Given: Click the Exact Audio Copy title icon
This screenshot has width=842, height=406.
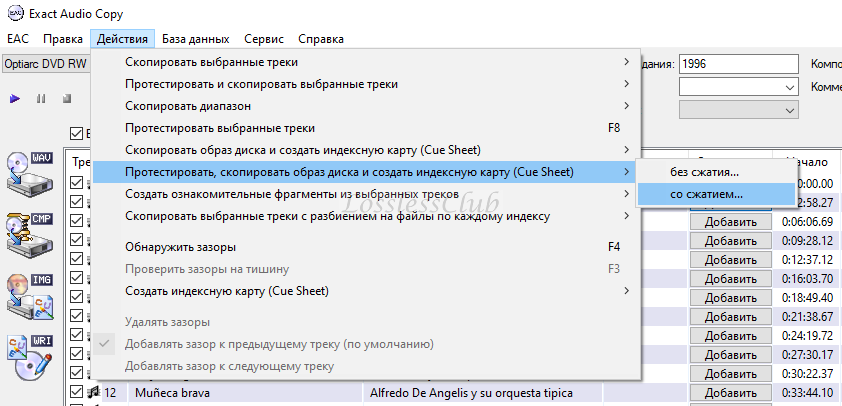Looking at the screenshot, I should click(x=16, y=13).
